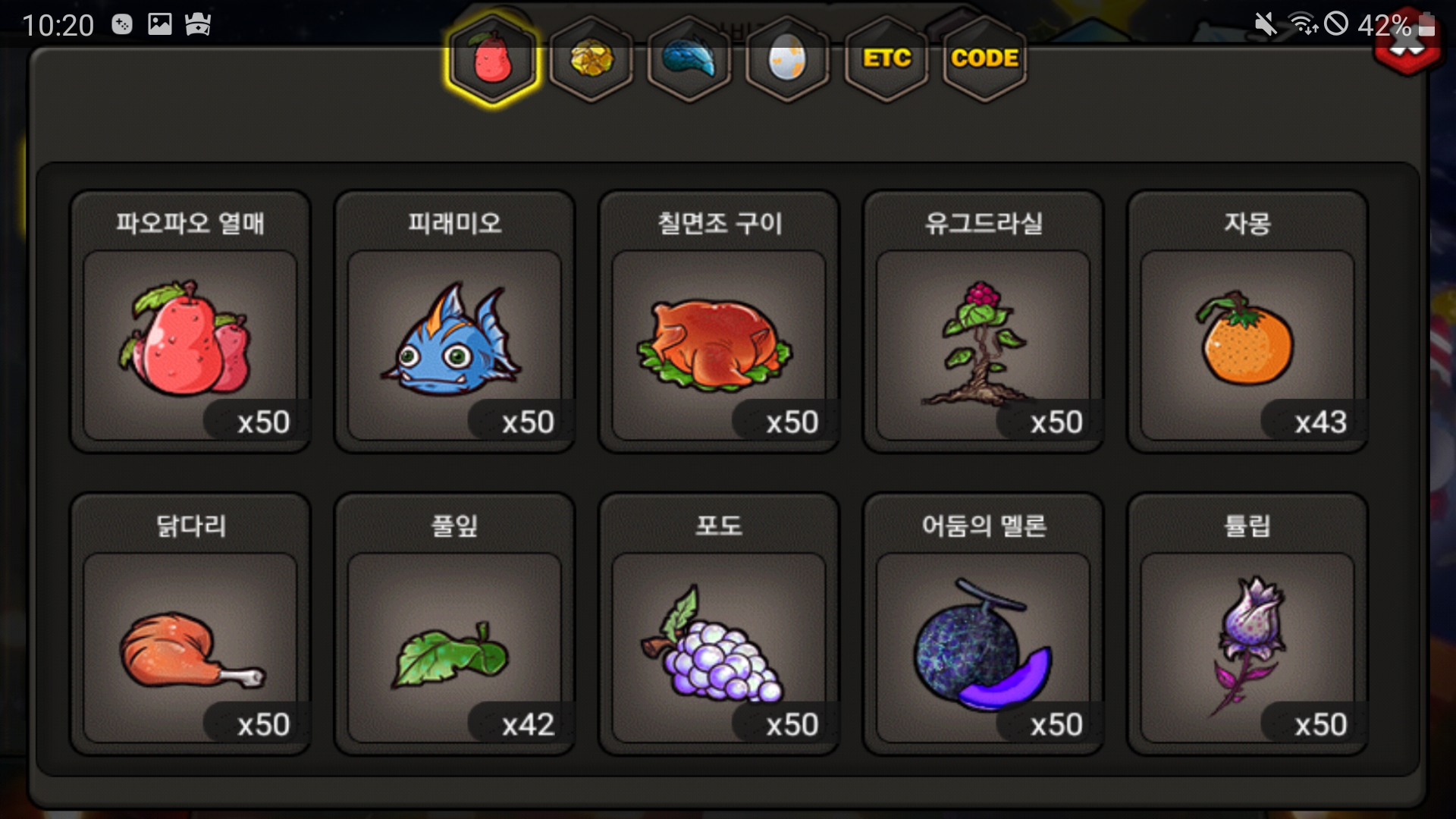The width and height of the screenshot is (1456, 819).
Task: Switch to the blue feather tab
Action: (x=689, y=59)
